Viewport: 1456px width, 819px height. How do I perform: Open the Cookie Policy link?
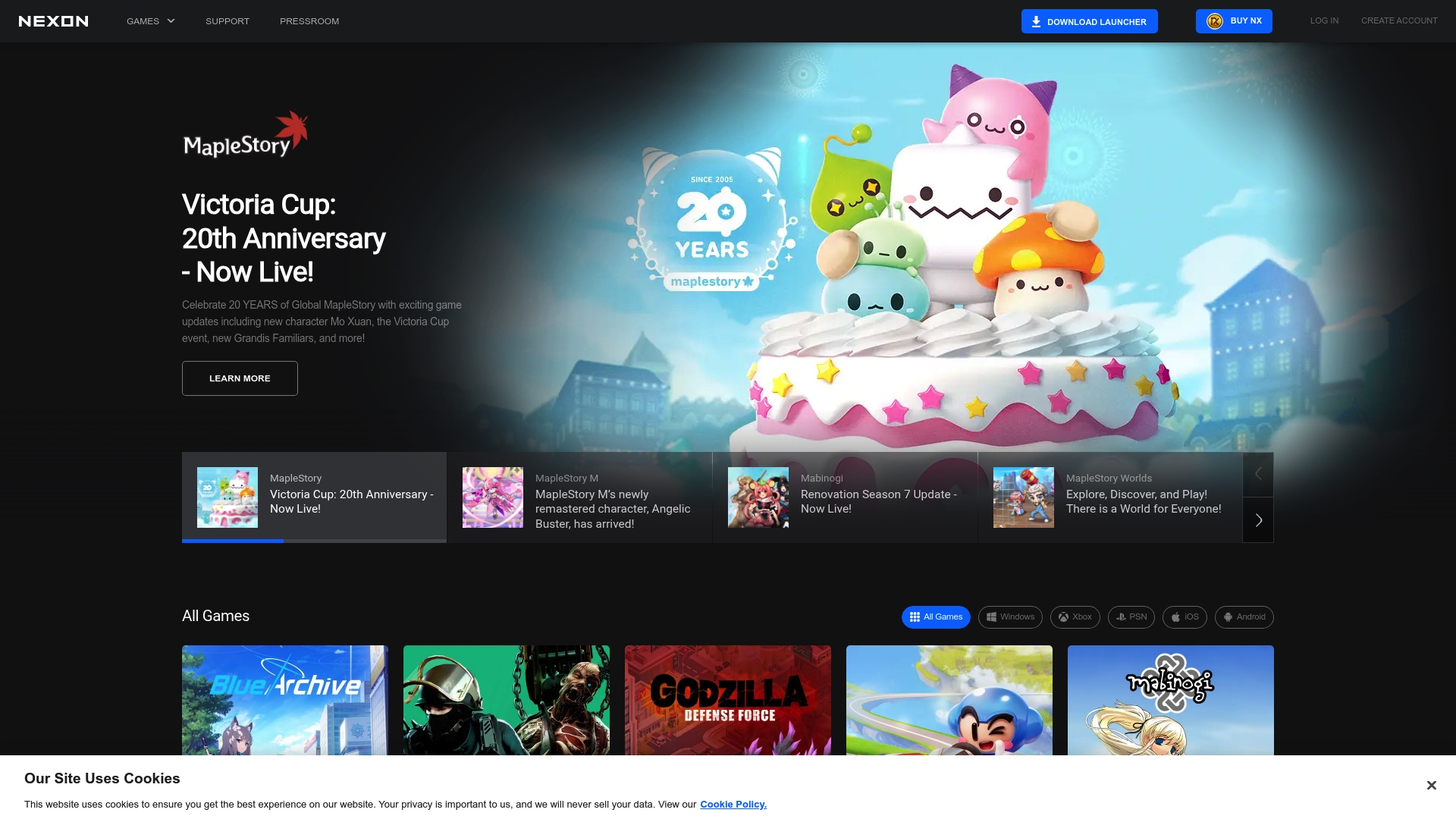tap(733, 805)
